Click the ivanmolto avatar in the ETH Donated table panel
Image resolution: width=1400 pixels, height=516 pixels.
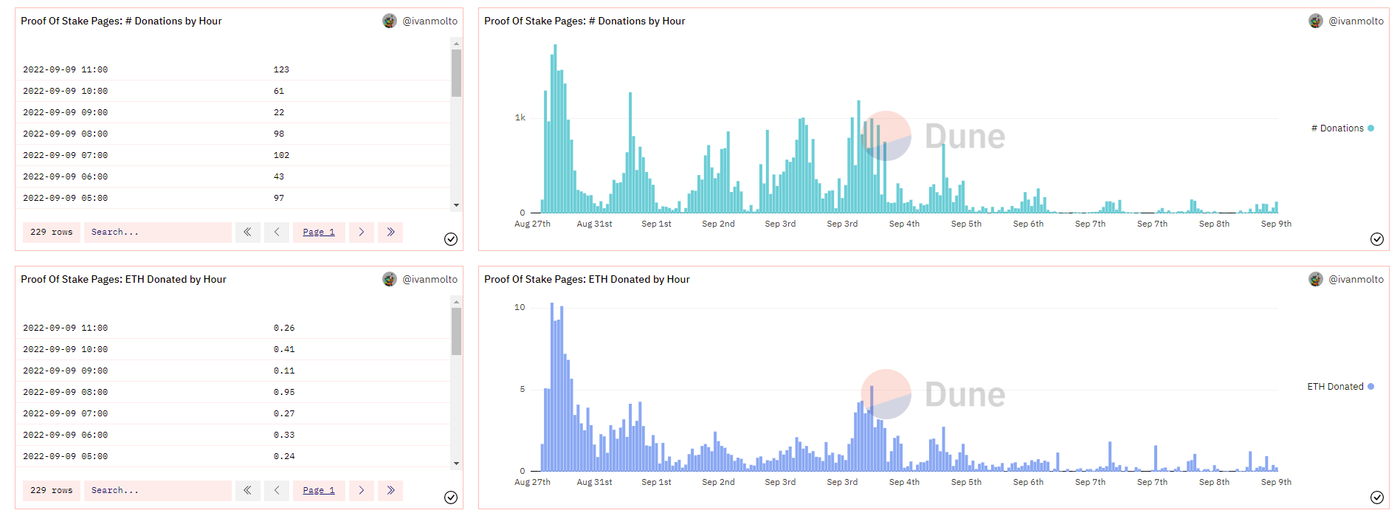[x=390, y=279]
